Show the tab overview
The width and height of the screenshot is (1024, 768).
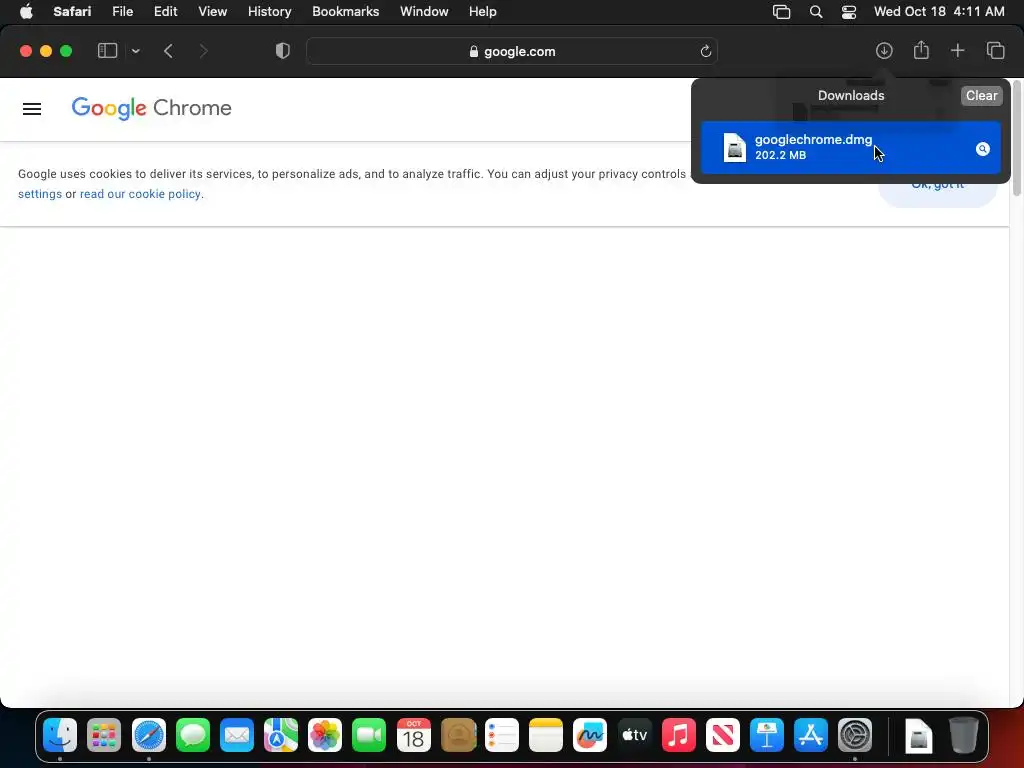(995, 50)
